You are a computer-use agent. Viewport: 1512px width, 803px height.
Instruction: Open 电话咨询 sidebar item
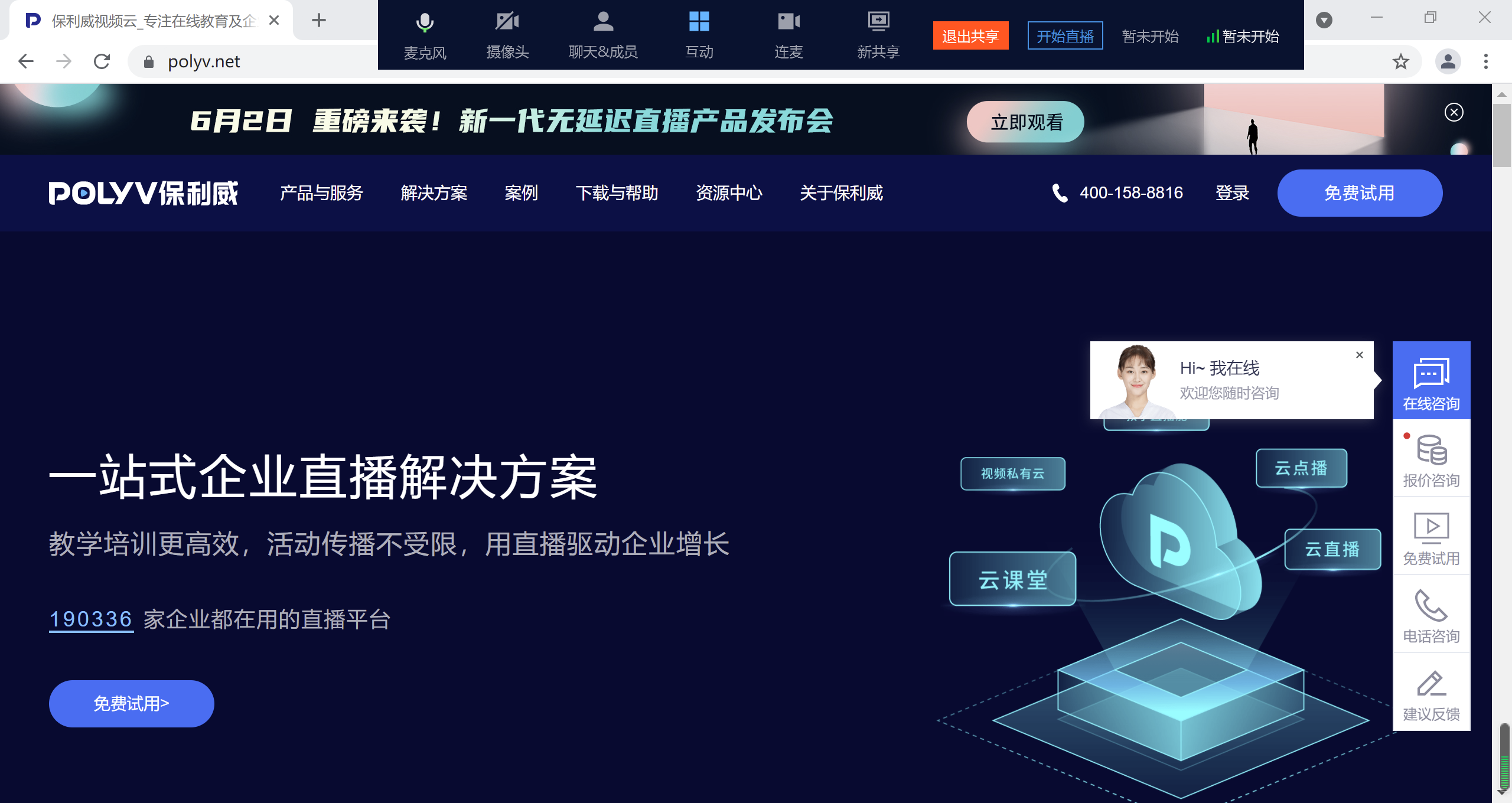tap(1432, 615)
